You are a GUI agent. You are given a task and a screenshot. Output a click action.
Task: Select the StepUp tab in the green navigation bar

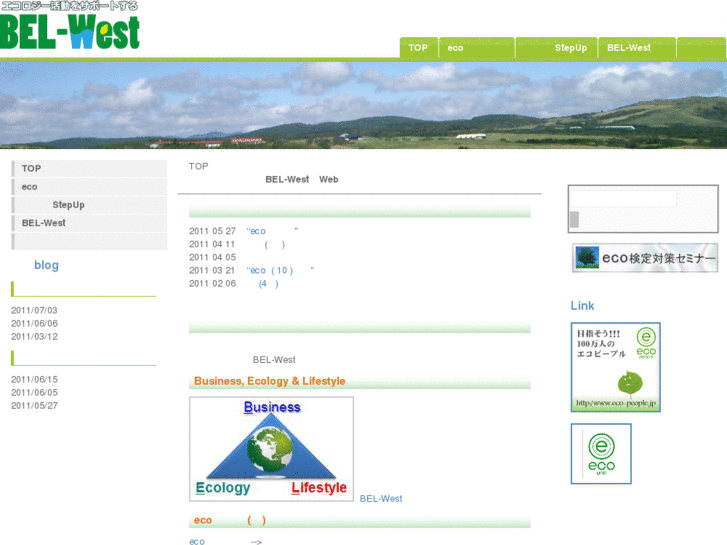pyautogui.click(x=556, y=48)
